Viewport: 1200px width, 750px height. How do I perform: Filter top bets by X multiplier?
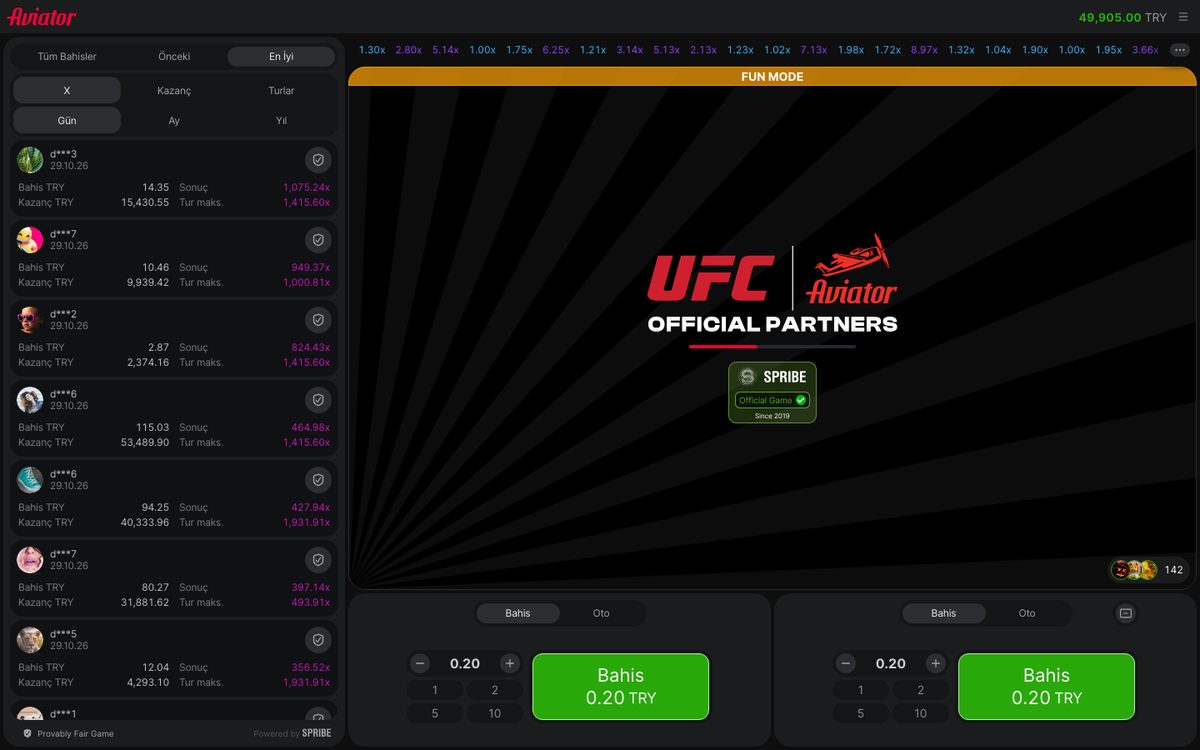click(67, 90)
